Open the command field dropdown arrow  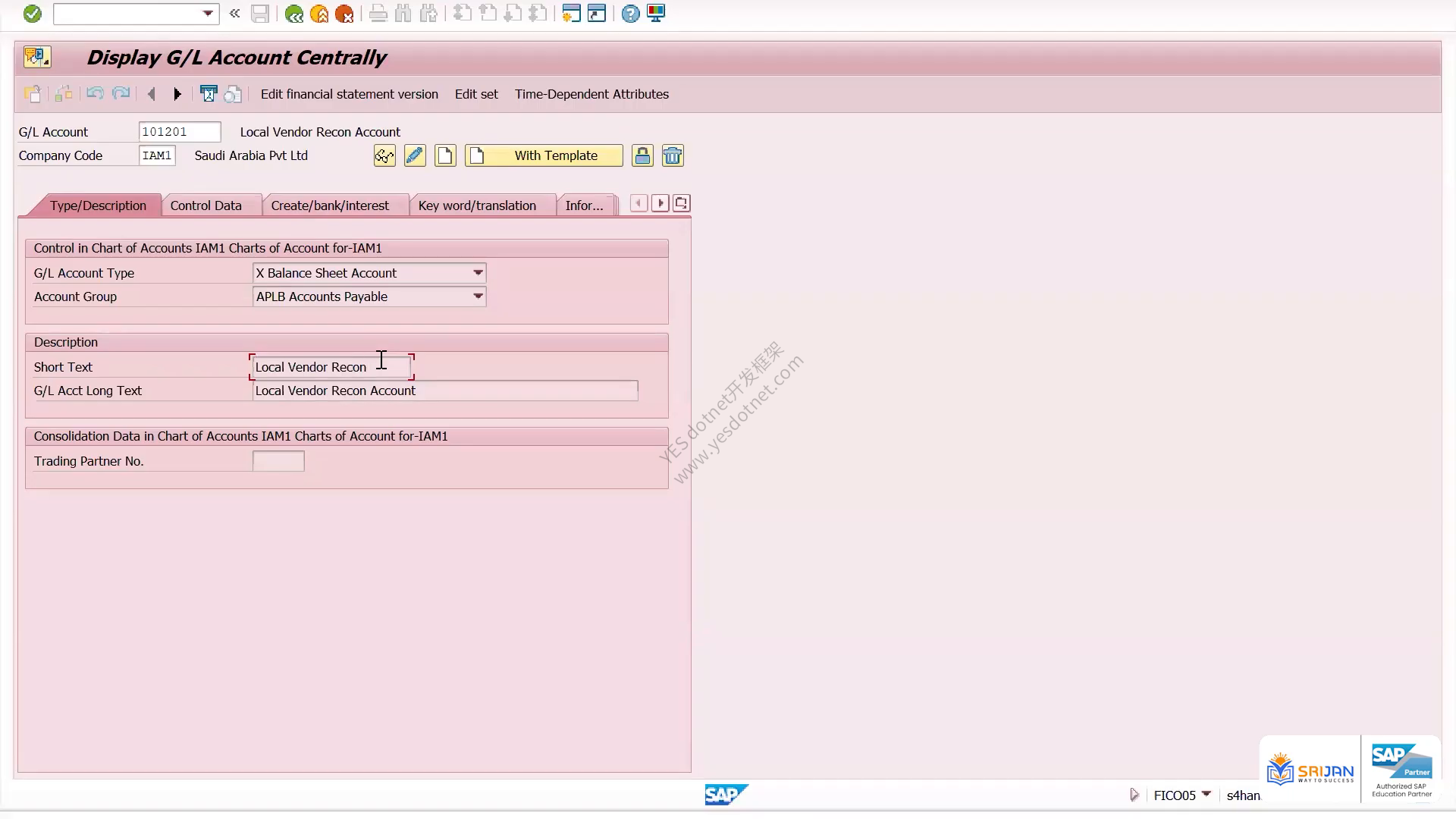pyautogui.click(x=208, y=14)
